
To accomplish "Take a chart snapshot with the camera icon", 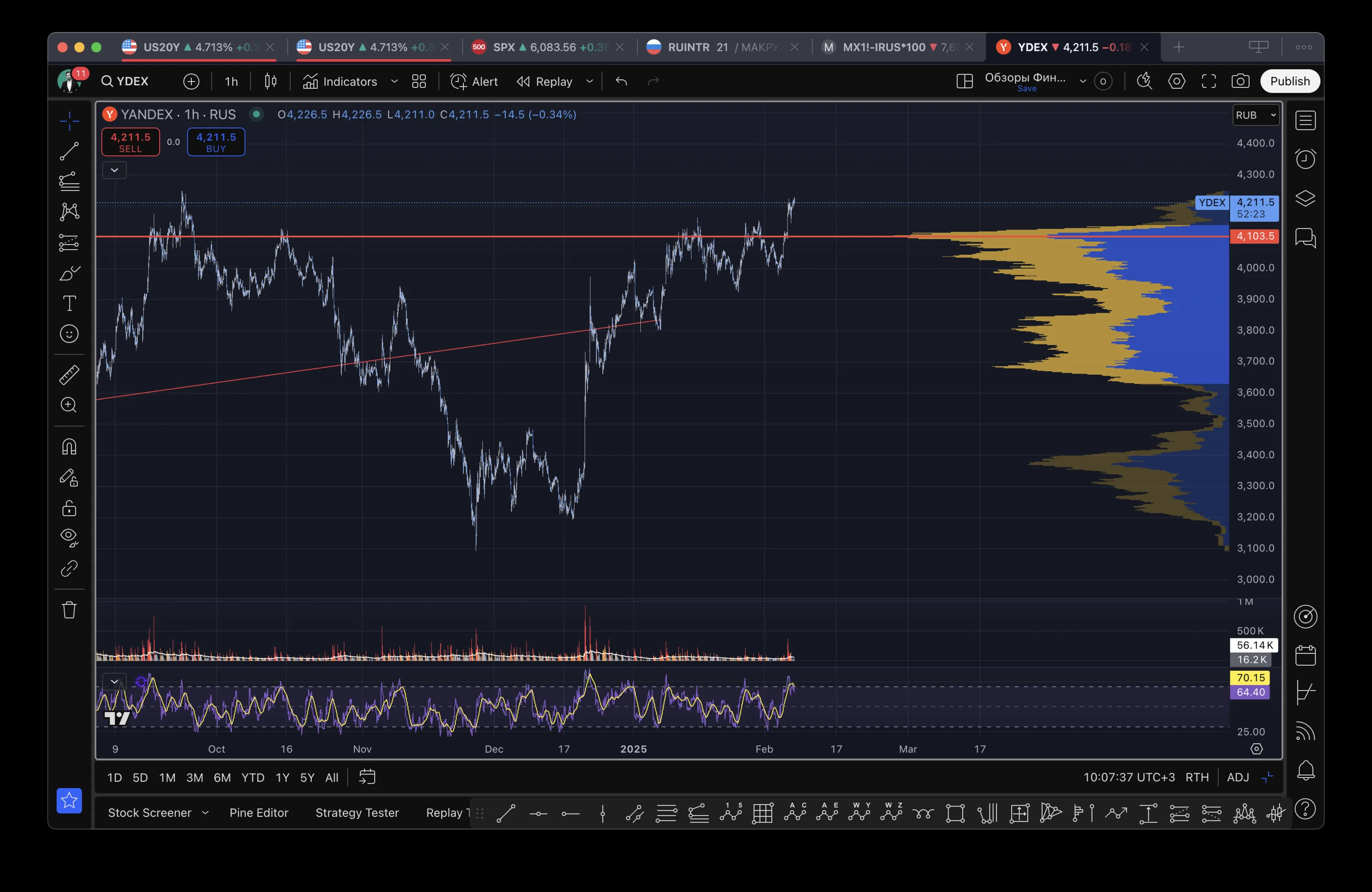I will (1240, 81).
